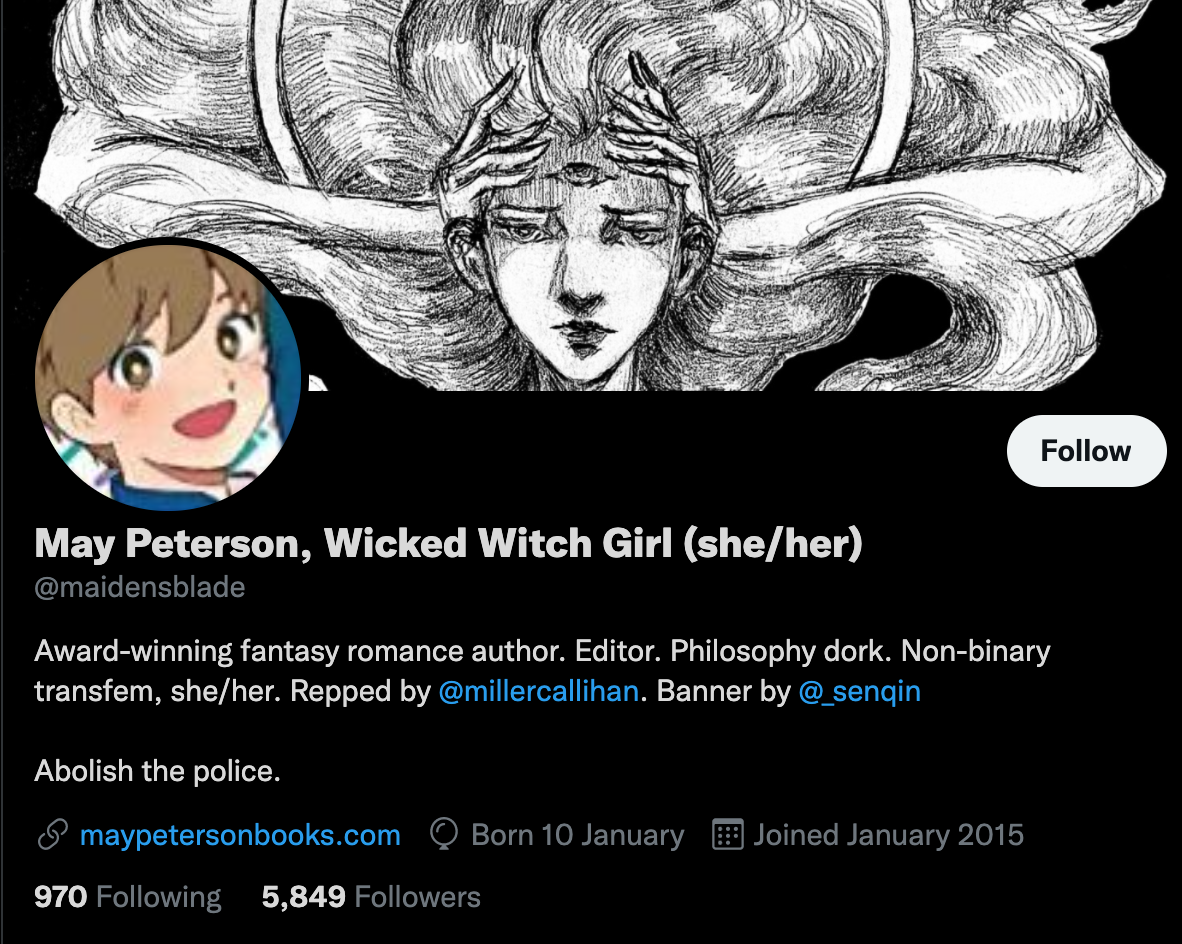The height and width of the screenshot is (944, 1182).
Task: Click the 'Award-winning fantasy romance author' bio text
Action: pos(300,651)
